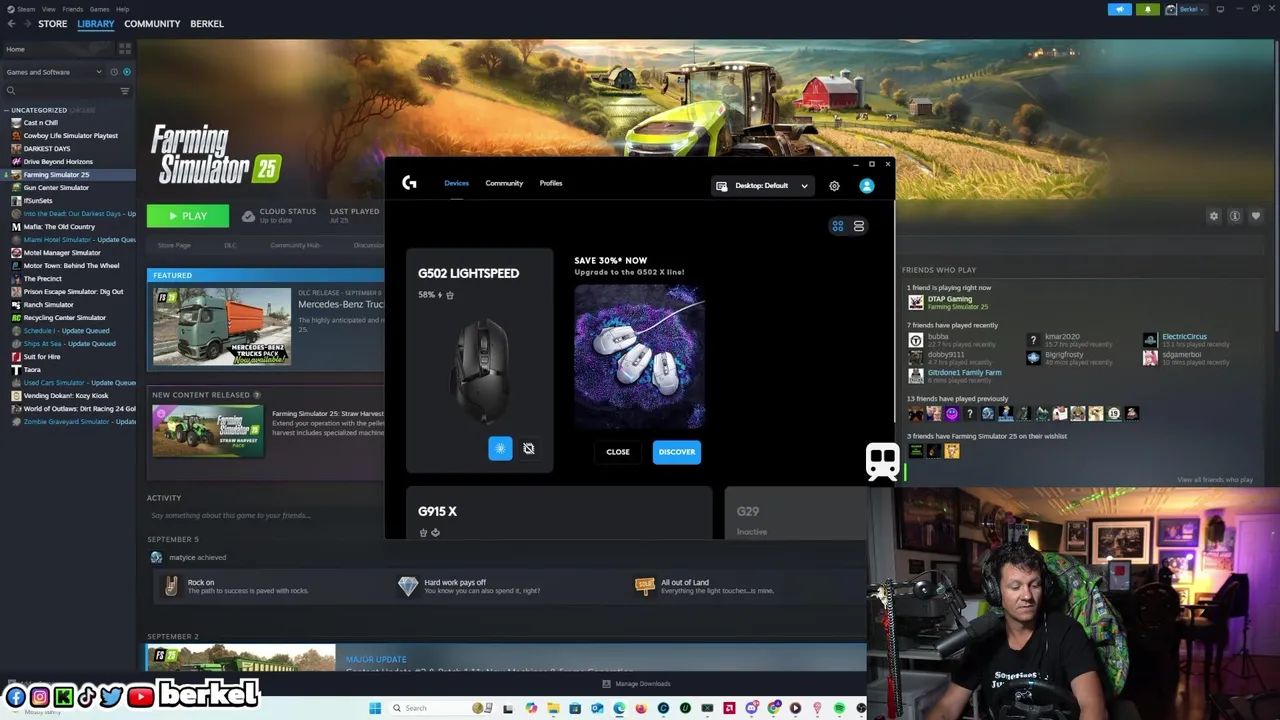Select the Profiles tab in G HUB
Screen dimensions: 1280x720
551,183
